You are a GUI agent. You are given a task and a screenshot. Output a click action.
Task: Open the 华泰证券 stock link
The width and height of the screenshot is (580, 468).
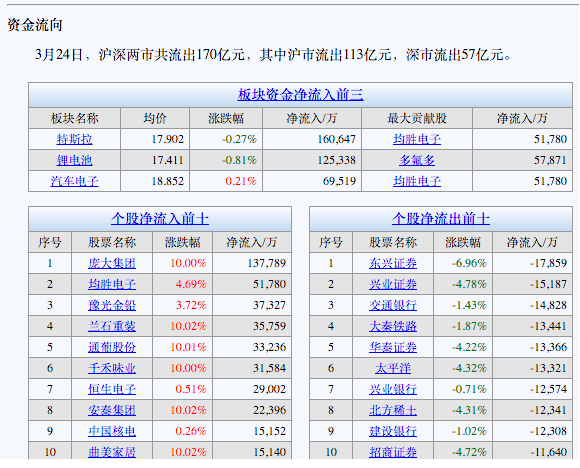(x=393, y=347)
